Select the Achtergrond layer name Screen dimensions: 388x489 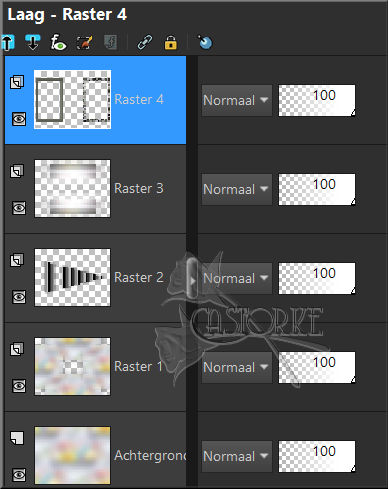150,455
